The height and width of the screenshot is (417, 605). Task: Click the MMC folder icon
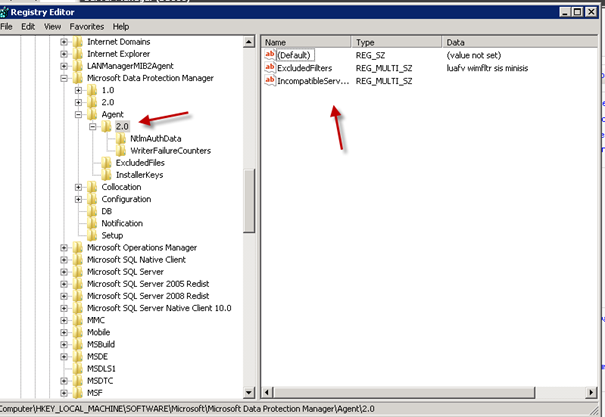click(x=78, y=321)
